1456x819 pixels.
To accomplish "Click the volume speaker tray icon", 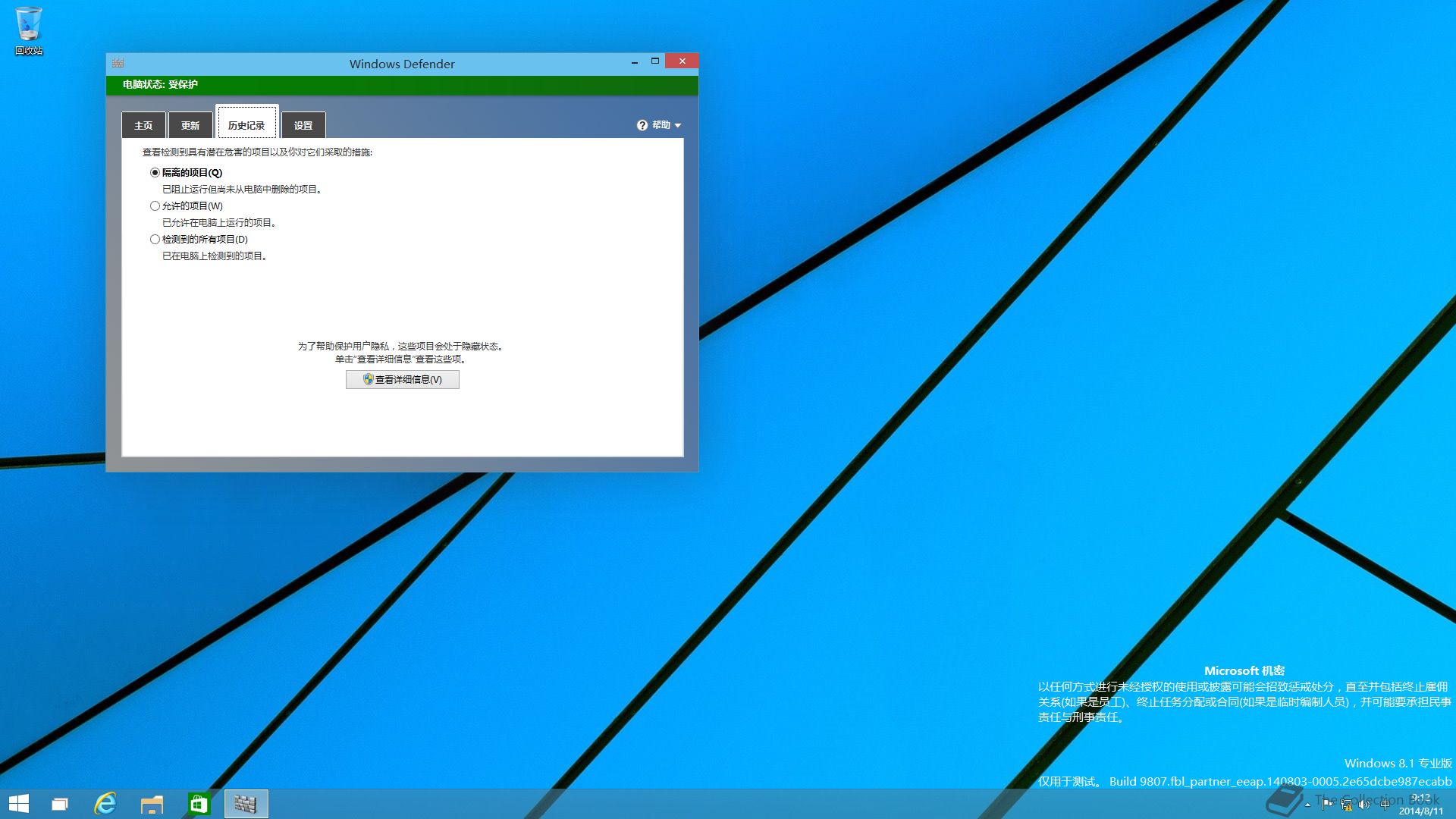I will click(x=1365, y=805).
